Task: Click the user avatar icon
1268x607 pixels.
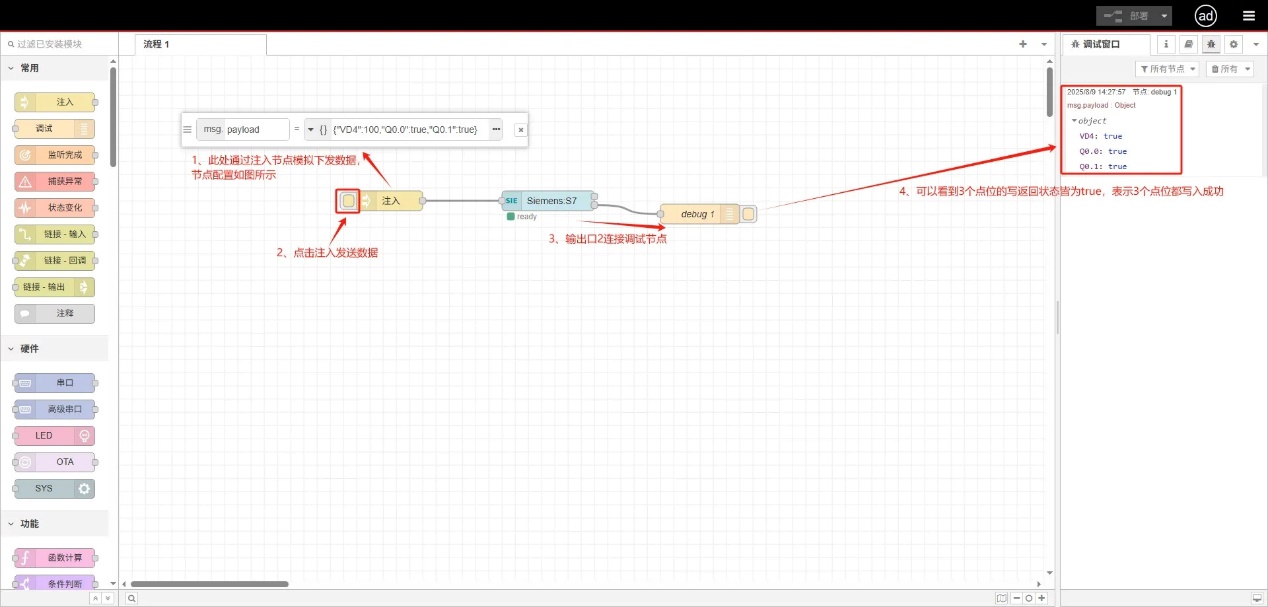Action: (1205, 16)
